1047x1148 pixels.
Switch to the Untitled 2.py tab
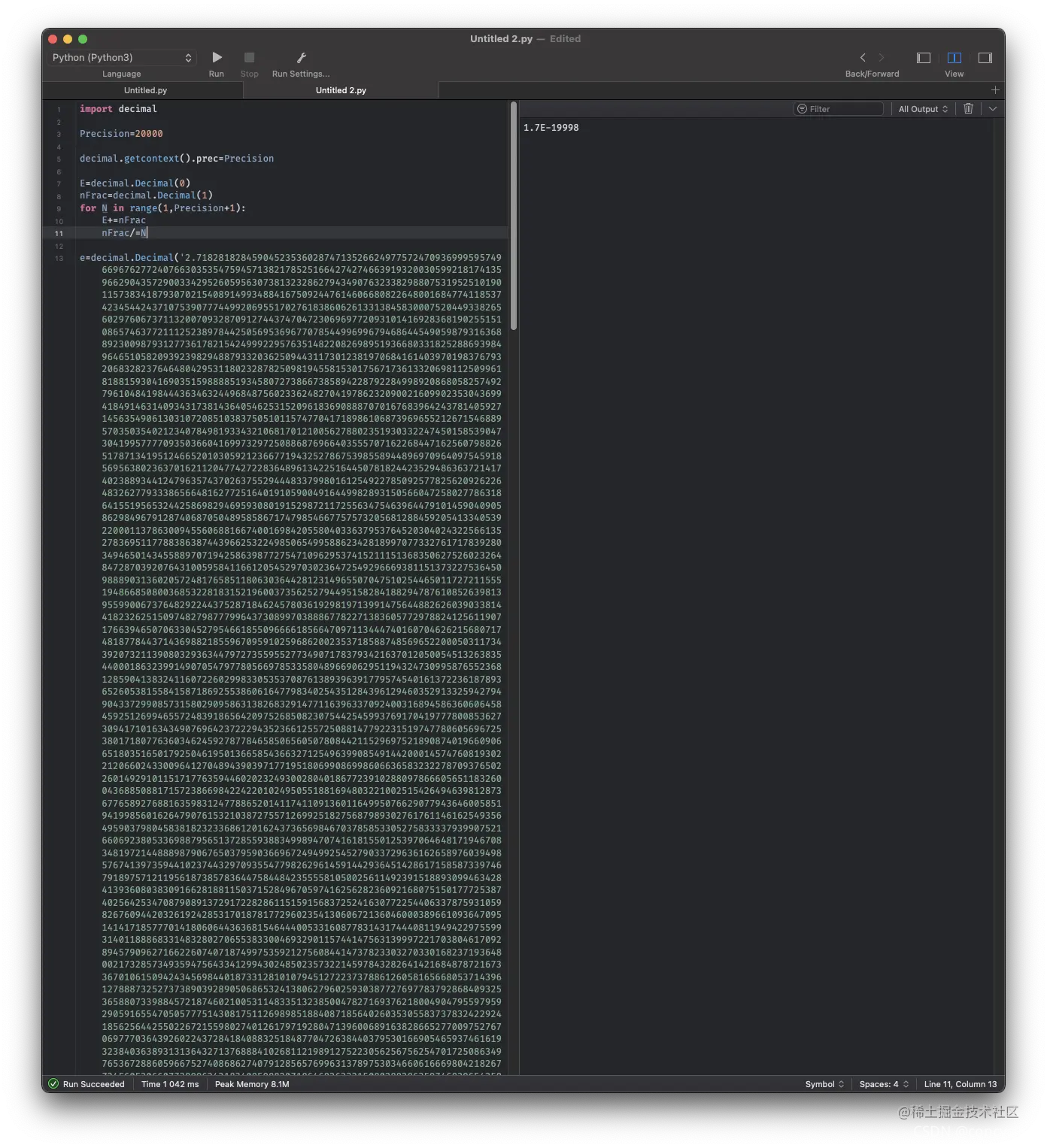click(x=341, y=90)
